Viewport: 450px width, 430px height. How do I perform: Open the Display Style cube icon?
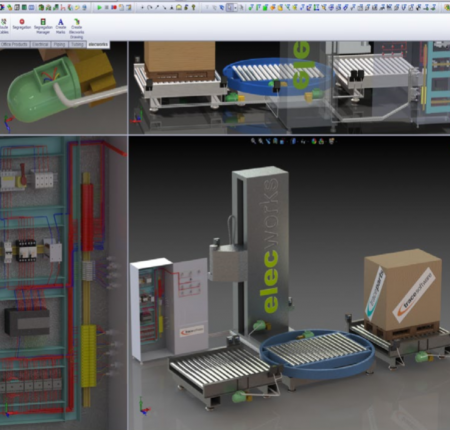(x=294, y=141)
